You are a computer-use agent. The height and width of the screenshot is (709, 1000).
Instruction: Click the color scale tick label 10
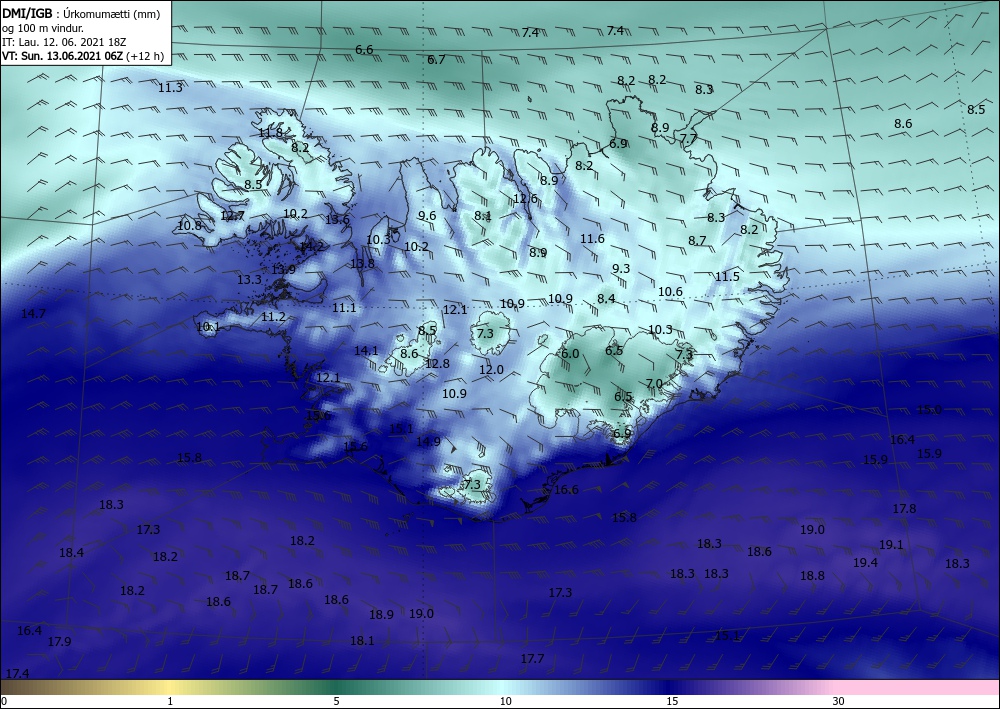pyautogui.click(x=505, y=701)
